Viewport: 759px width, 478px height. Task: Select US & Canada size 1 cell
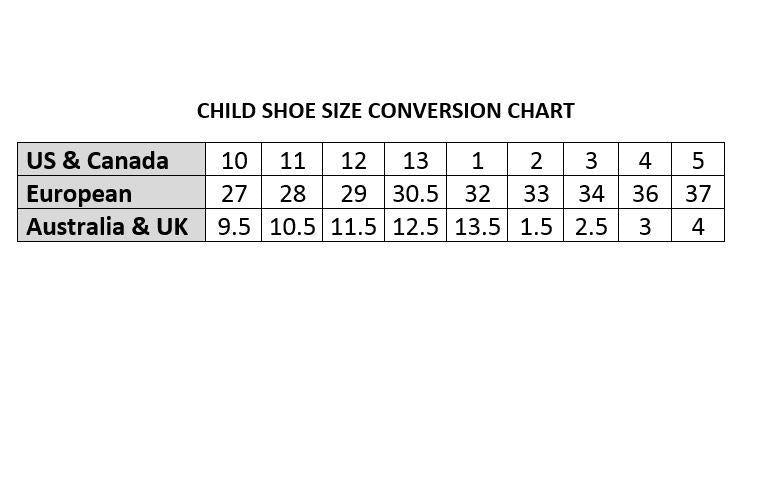(477, 160)
